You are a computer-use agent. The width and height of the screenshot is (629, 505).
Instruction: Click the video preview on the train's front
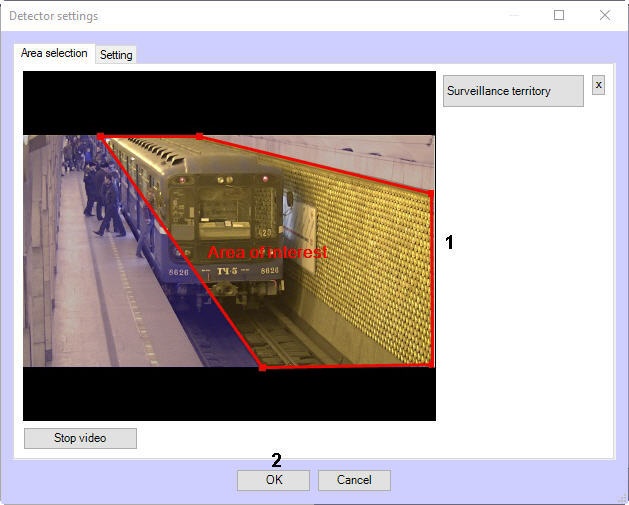pos(225,225)
